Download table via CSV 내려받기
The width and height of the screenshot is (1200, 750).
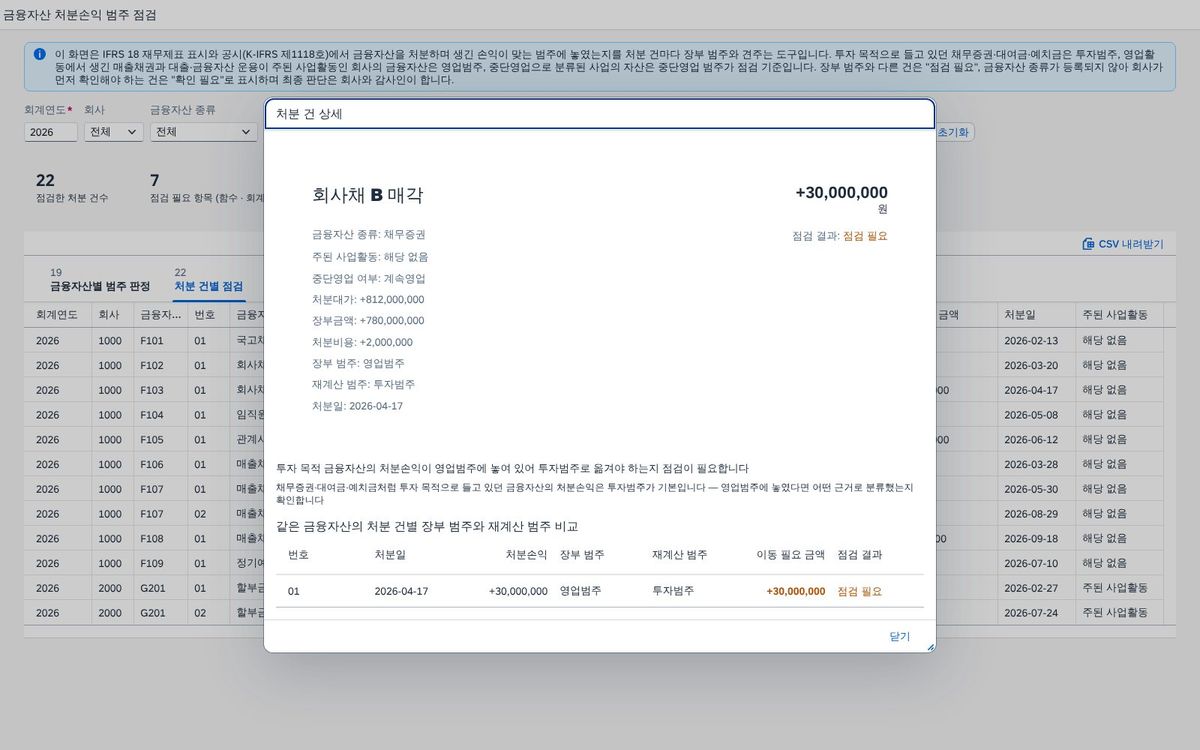click(x=1123, y=244)
